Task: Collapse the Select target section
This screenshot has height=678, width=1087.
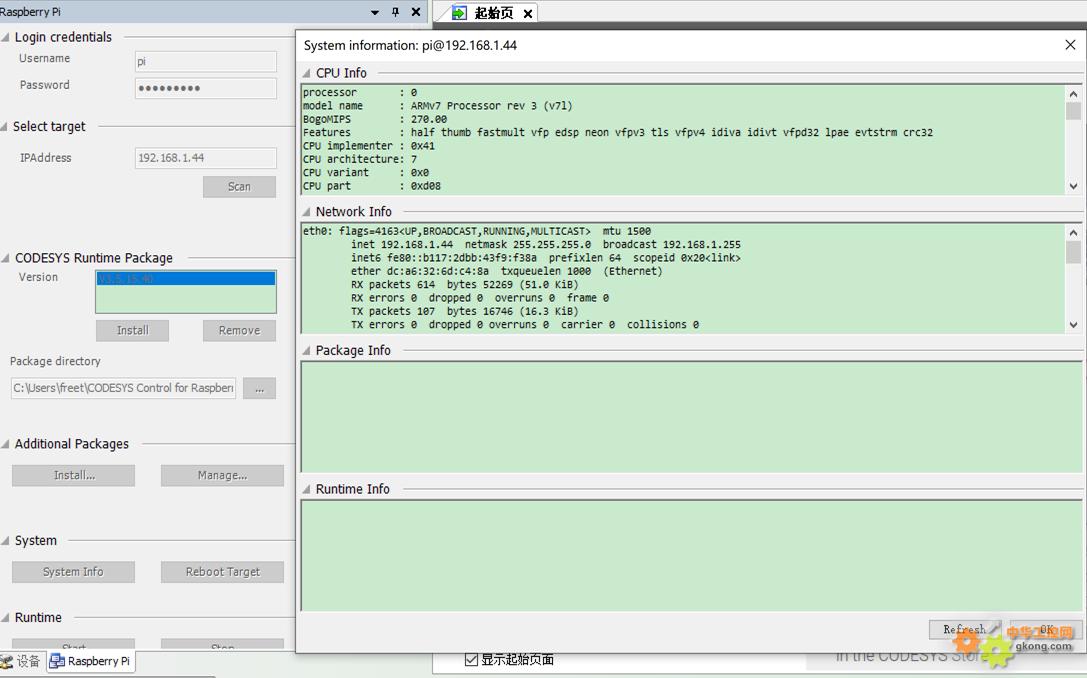Action: click(6, 127)
